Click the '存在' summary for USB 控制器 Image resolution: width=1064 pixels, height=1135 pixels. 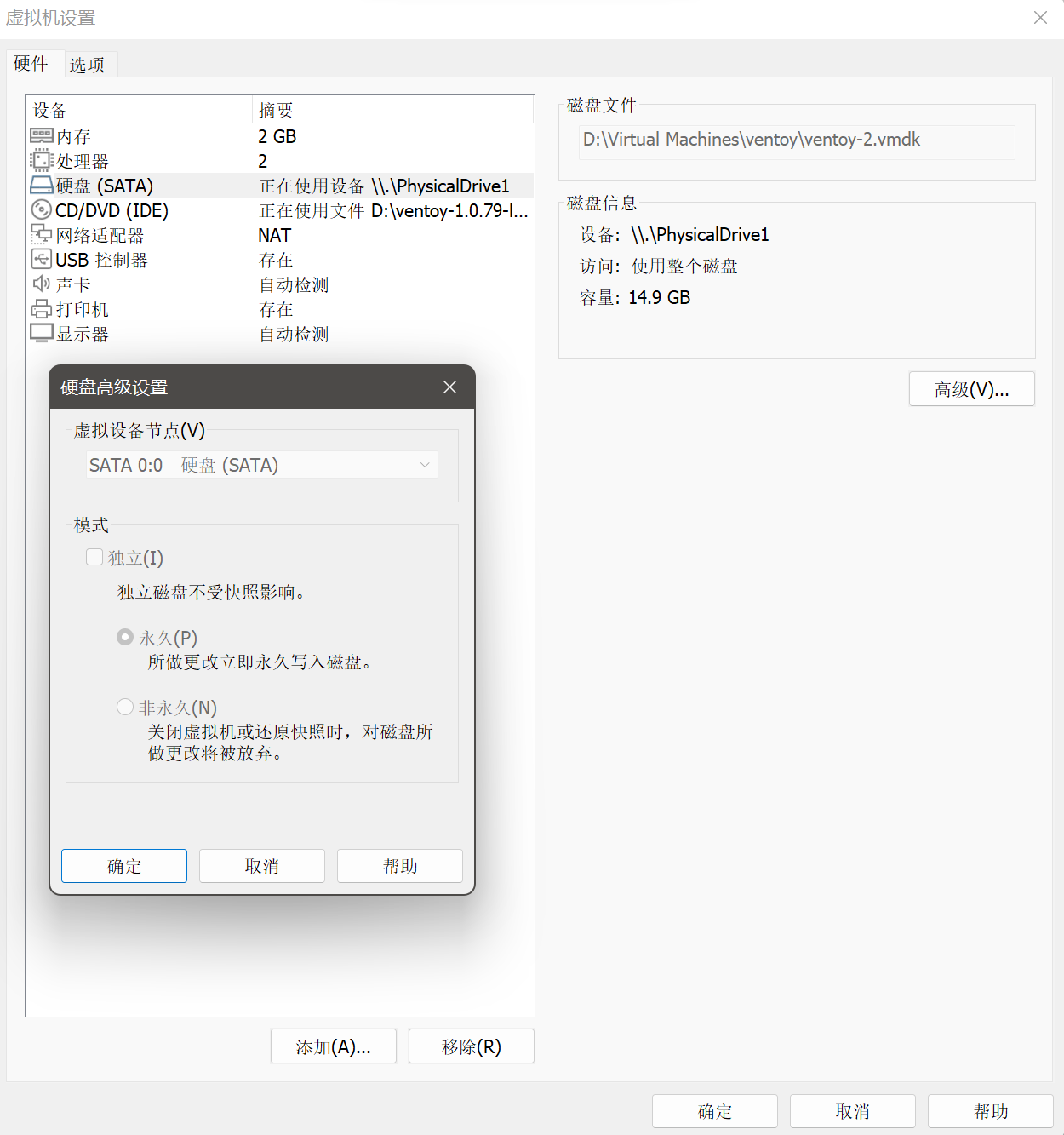coord(276,260)
